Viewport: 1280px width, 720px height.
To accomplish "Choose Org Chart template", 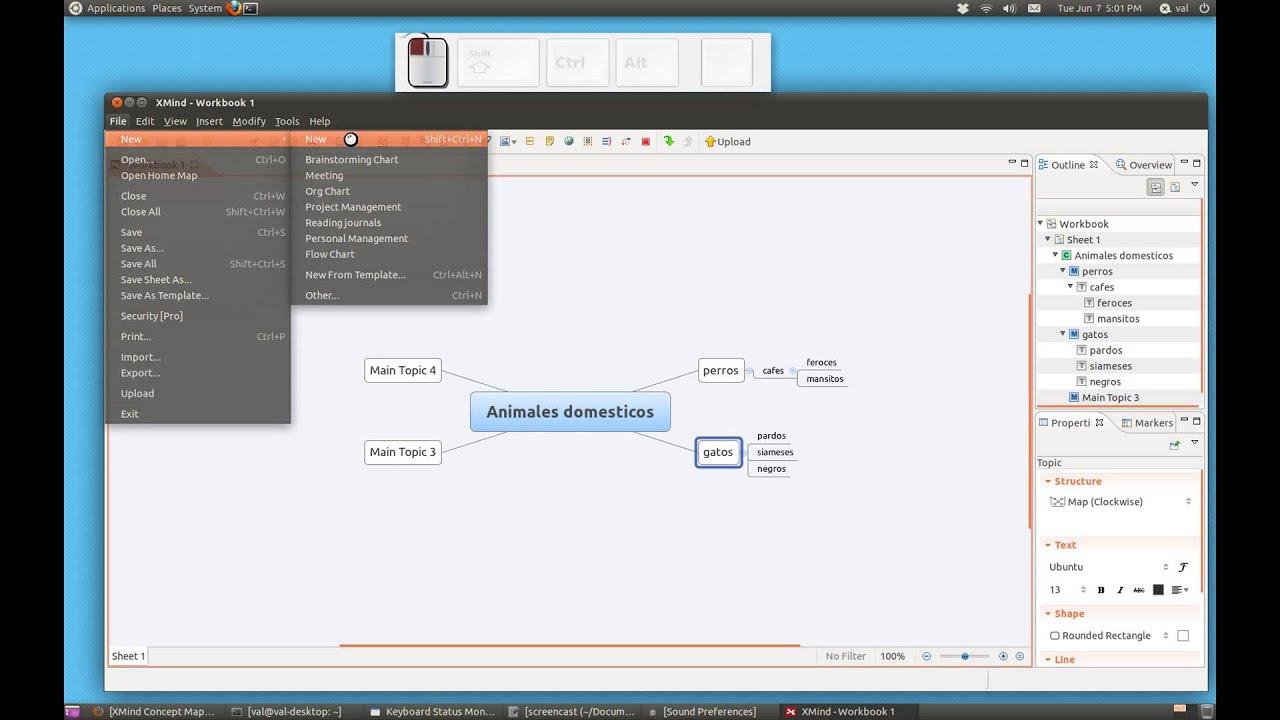I will pos(328,191).
